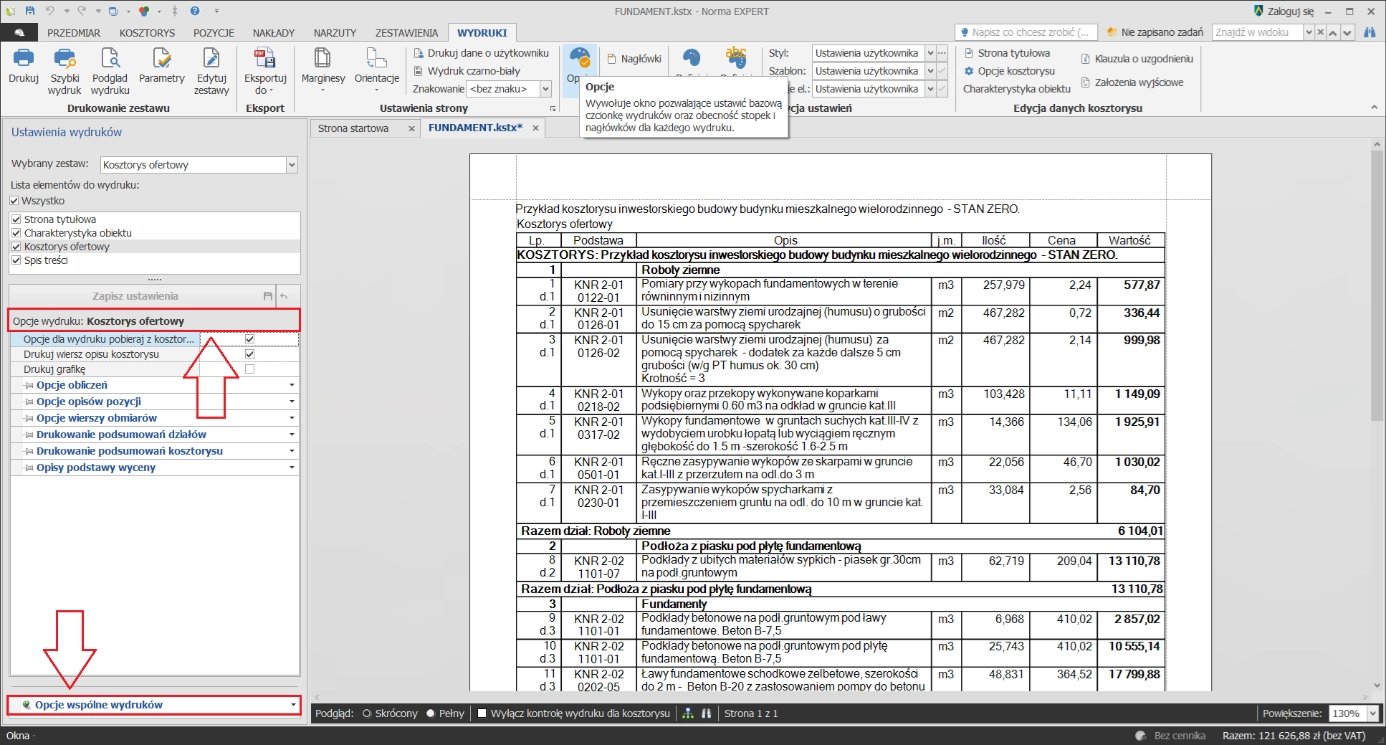
Task: Open the Styl dropdown
Action: pos(930,53)
